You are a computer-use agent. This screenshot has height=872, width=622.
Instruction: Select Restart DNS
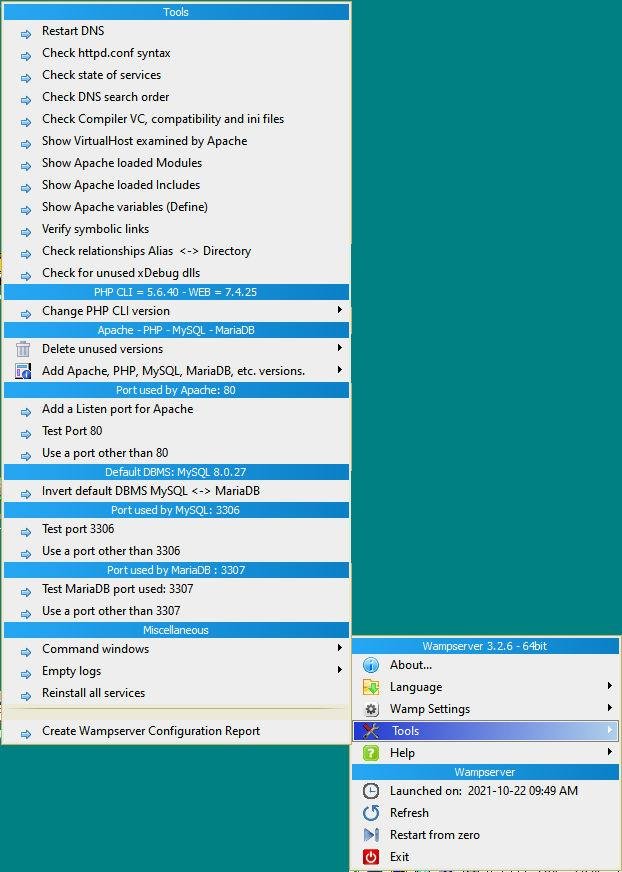coord(176,31)
